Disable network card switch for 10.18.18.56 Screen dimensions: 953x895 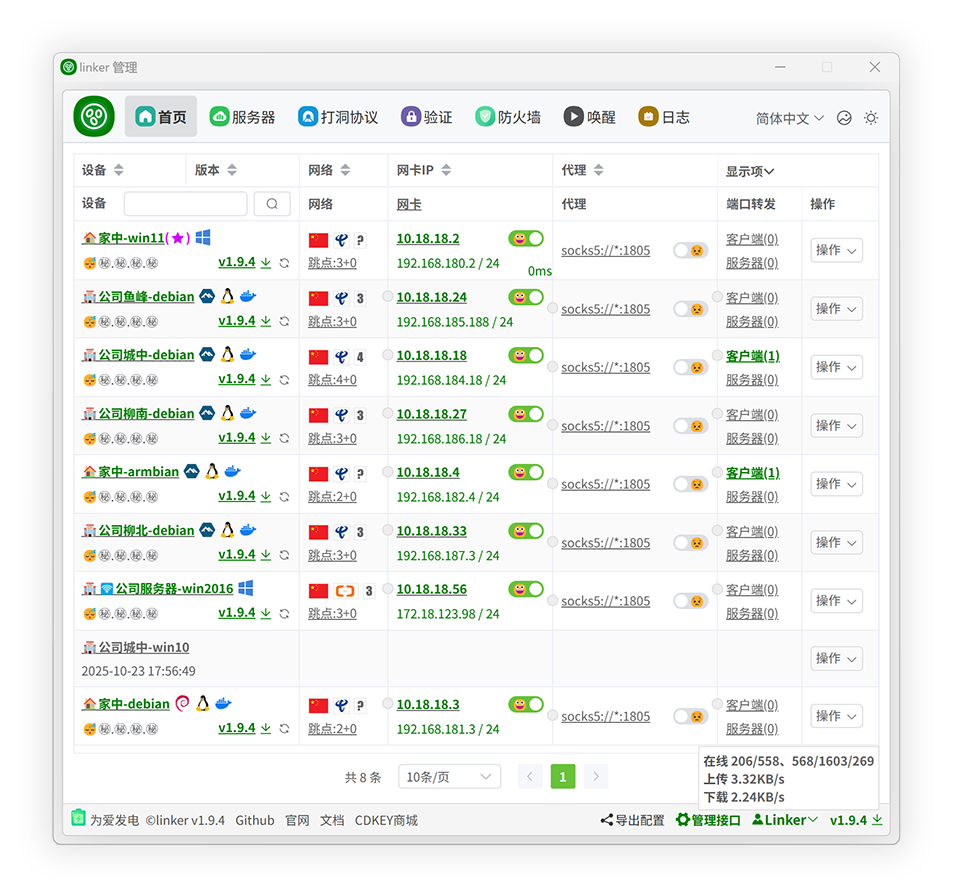[526, 589]
